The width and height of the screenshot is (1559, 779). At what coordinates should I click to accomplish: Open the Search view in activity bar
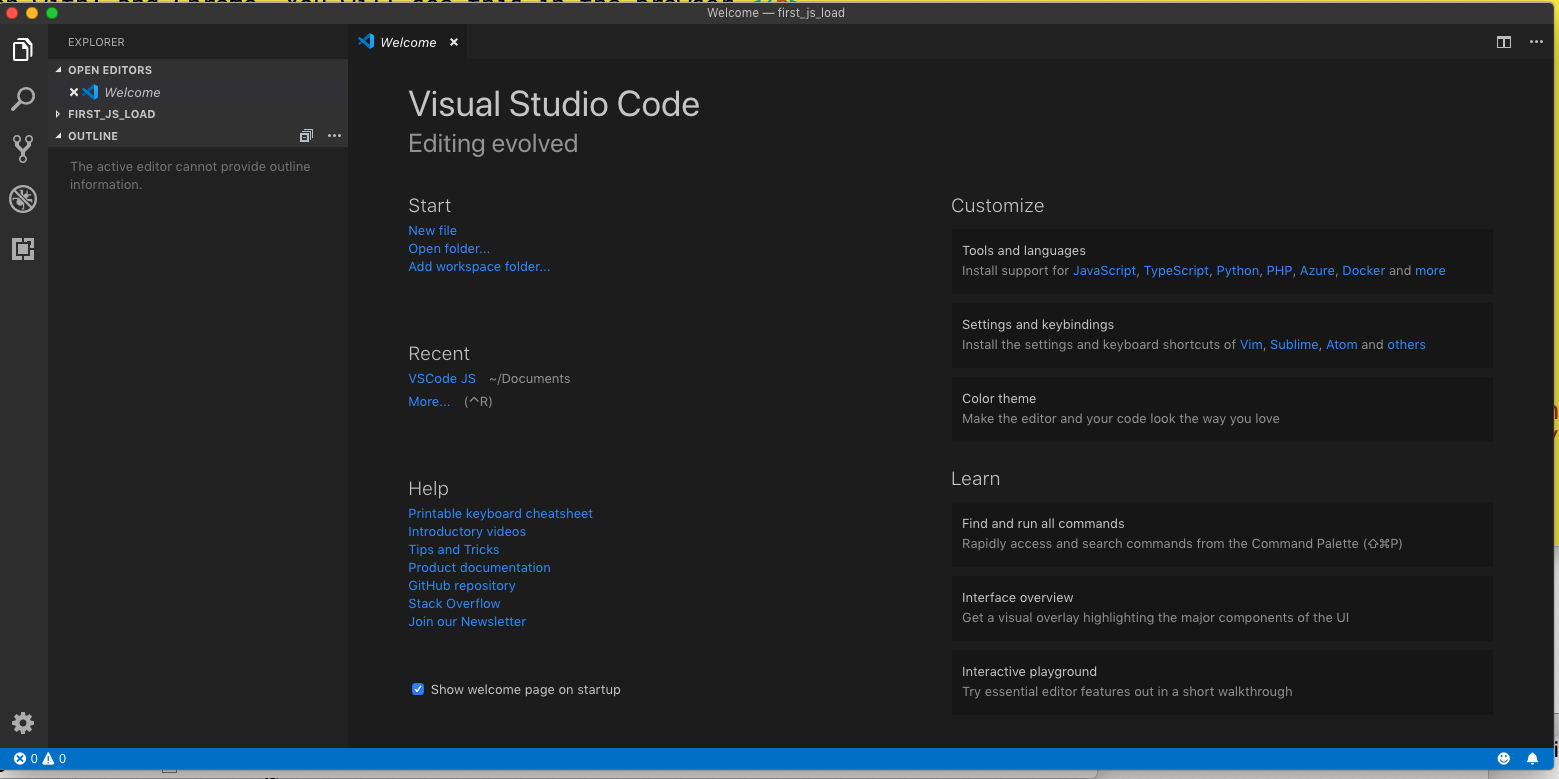[x=23, y=99]
